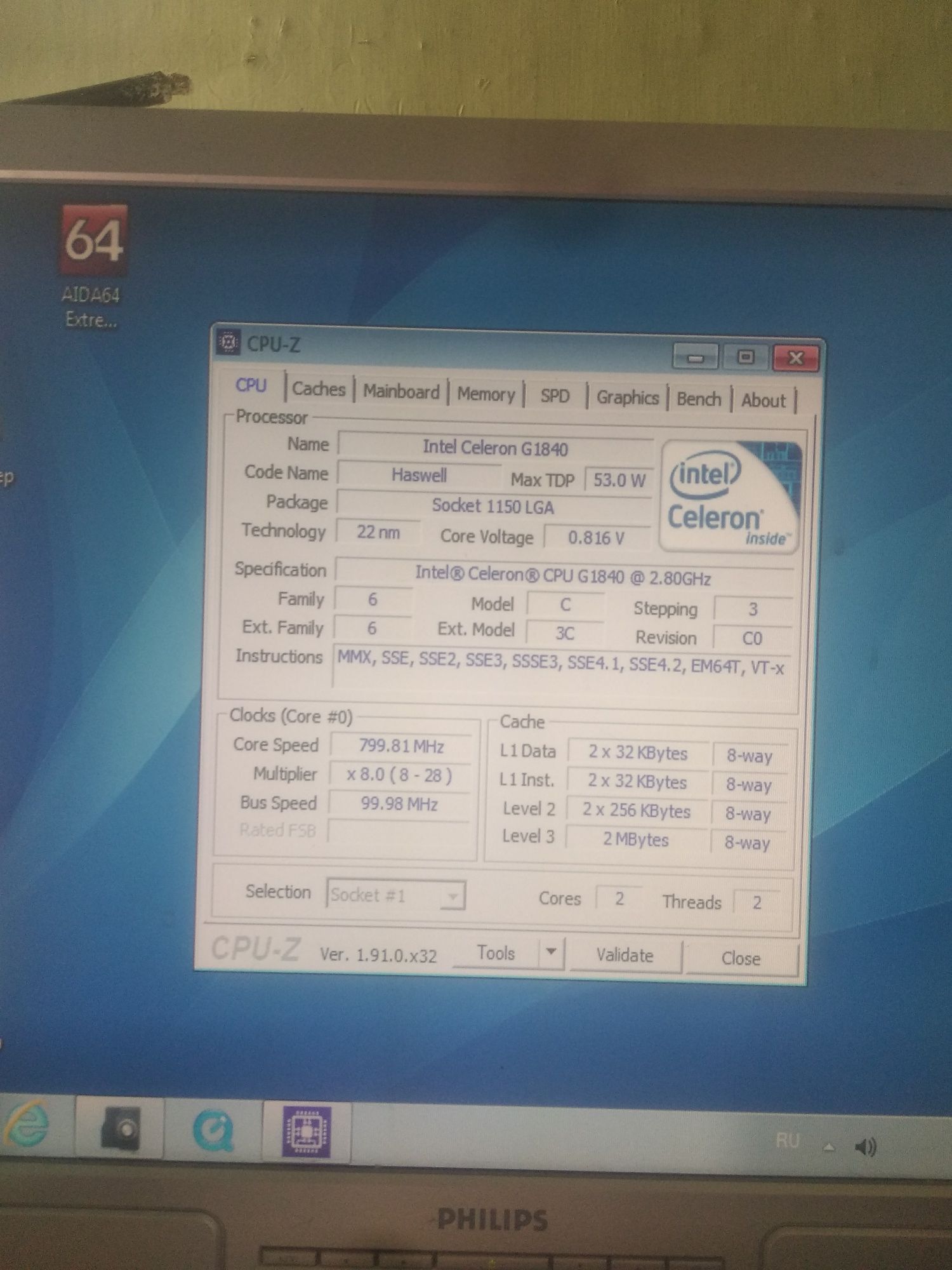952x1270 pixels.
Task: Click the Intel Celeron inside logo
Action: (x=731, y=496)
